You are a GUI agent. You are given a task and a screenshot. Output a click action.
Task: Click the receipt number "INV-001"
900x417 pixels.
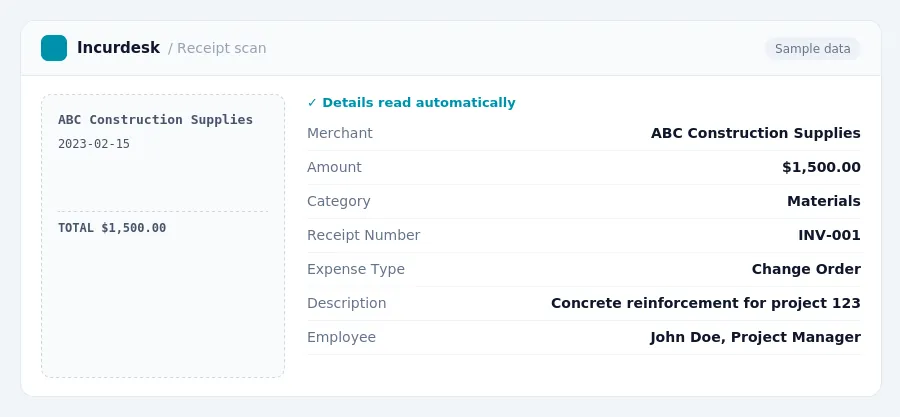[829, 235]
